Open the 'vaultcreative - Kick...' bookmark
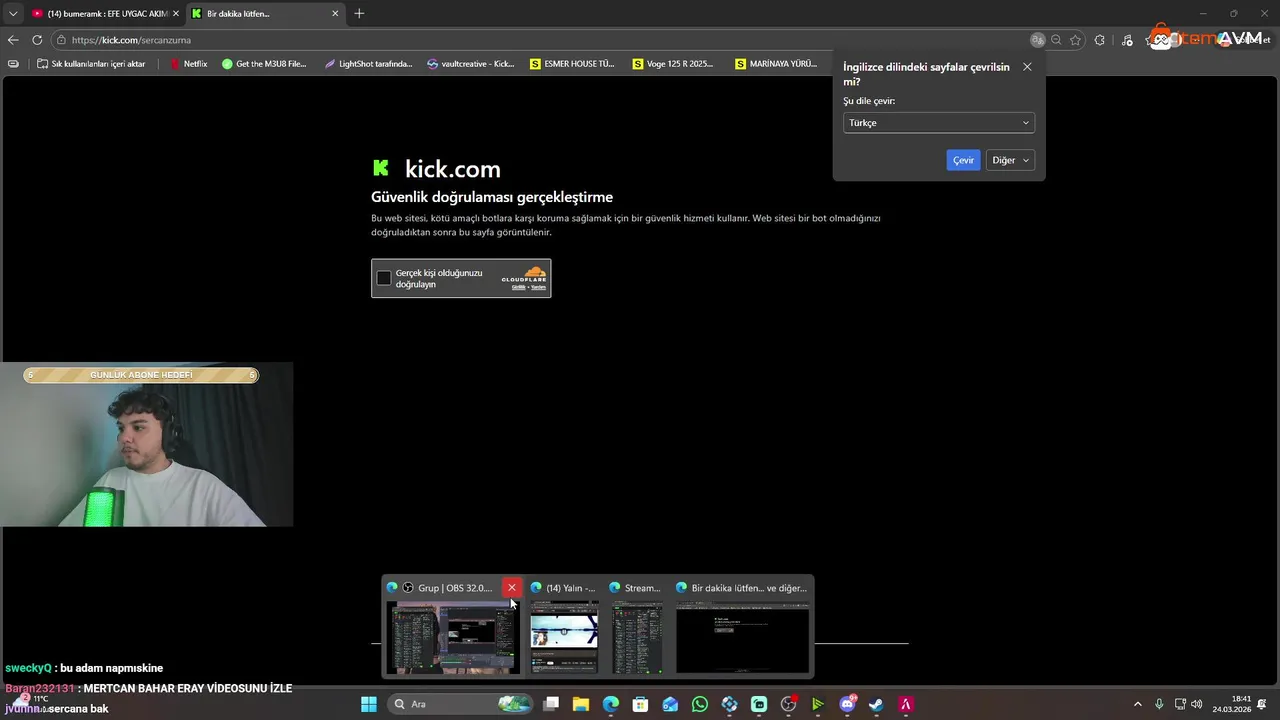 pyautogui.click(x=470, y=63)
